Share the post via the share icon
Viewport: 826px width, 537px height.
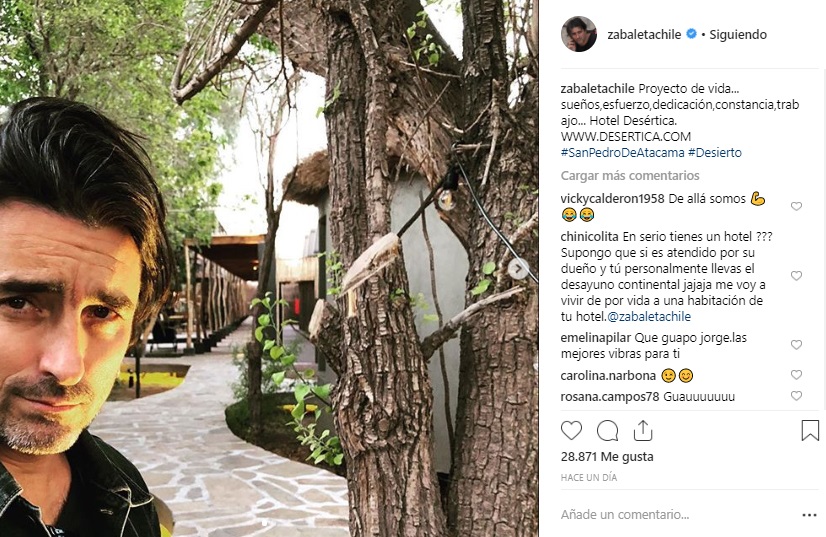click(643, 430)
